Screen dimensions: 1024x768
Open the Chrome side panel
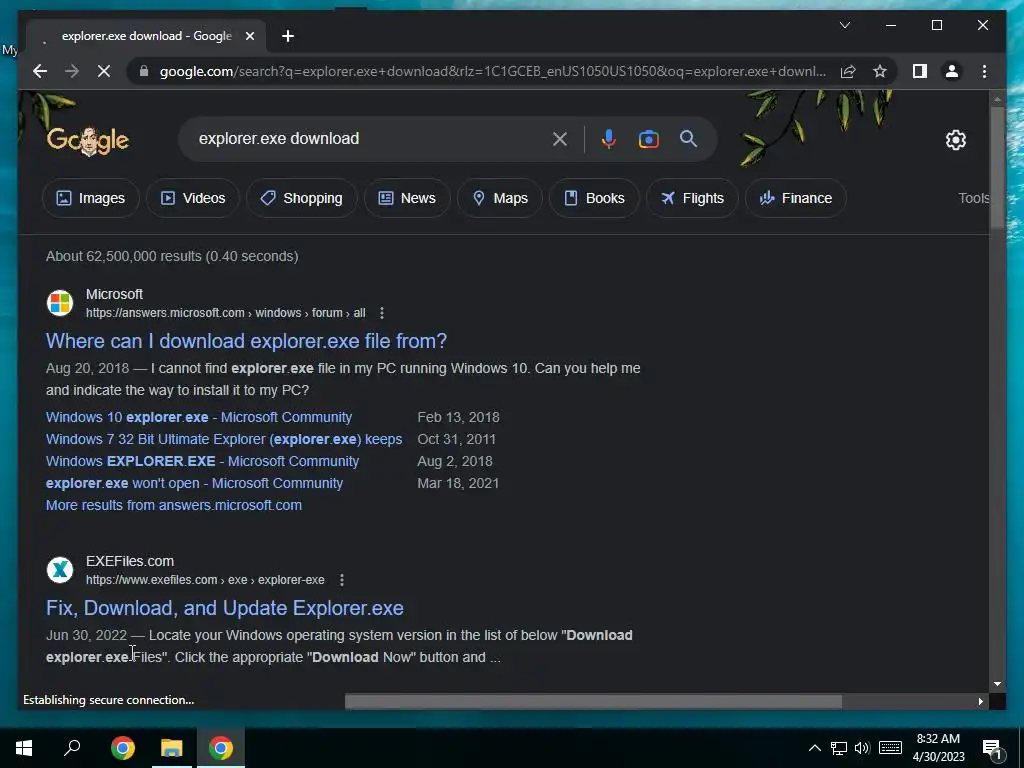(920, 71)
